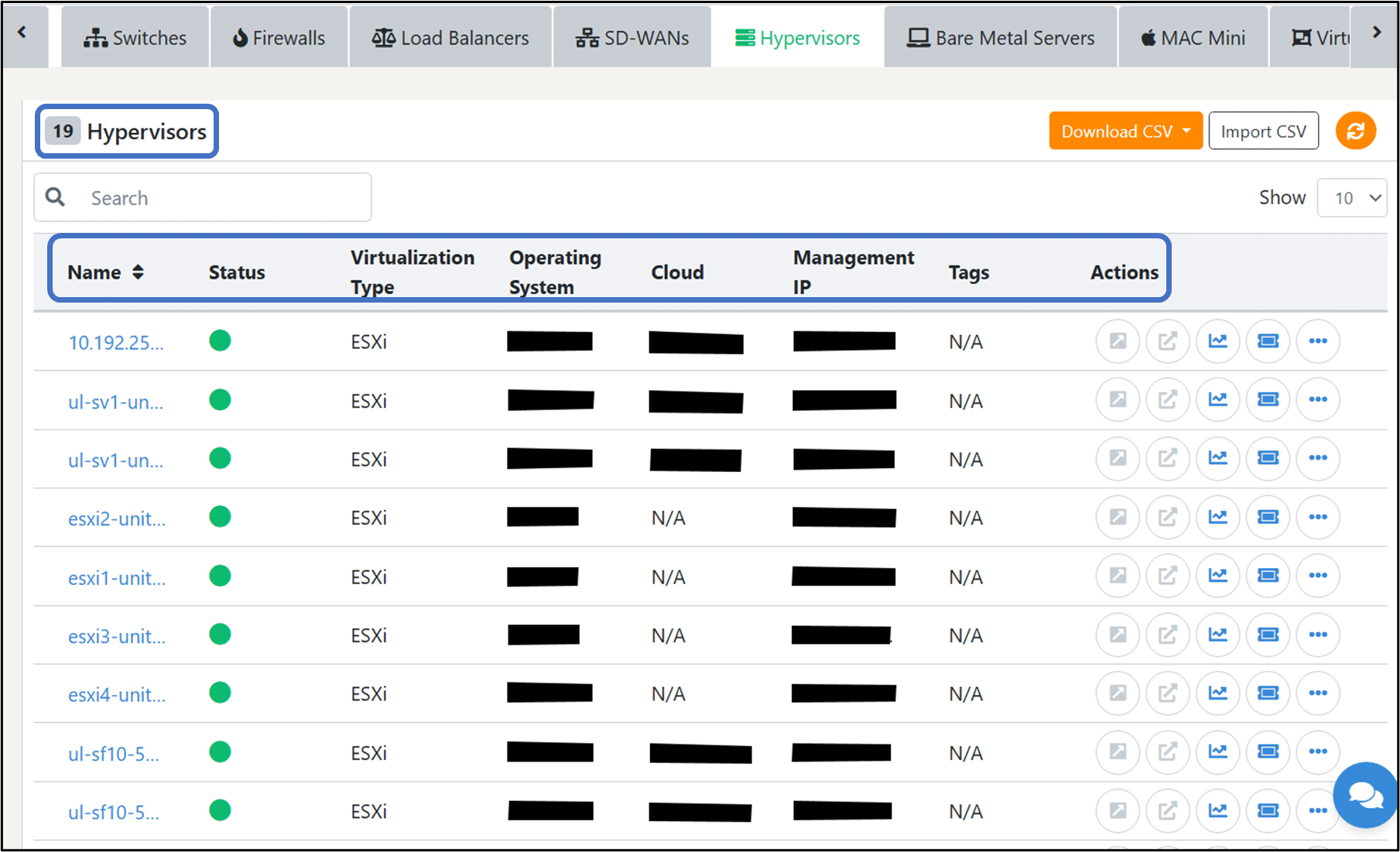
Task: Open the chat bubble support widget
Action: click(1365, 795)
